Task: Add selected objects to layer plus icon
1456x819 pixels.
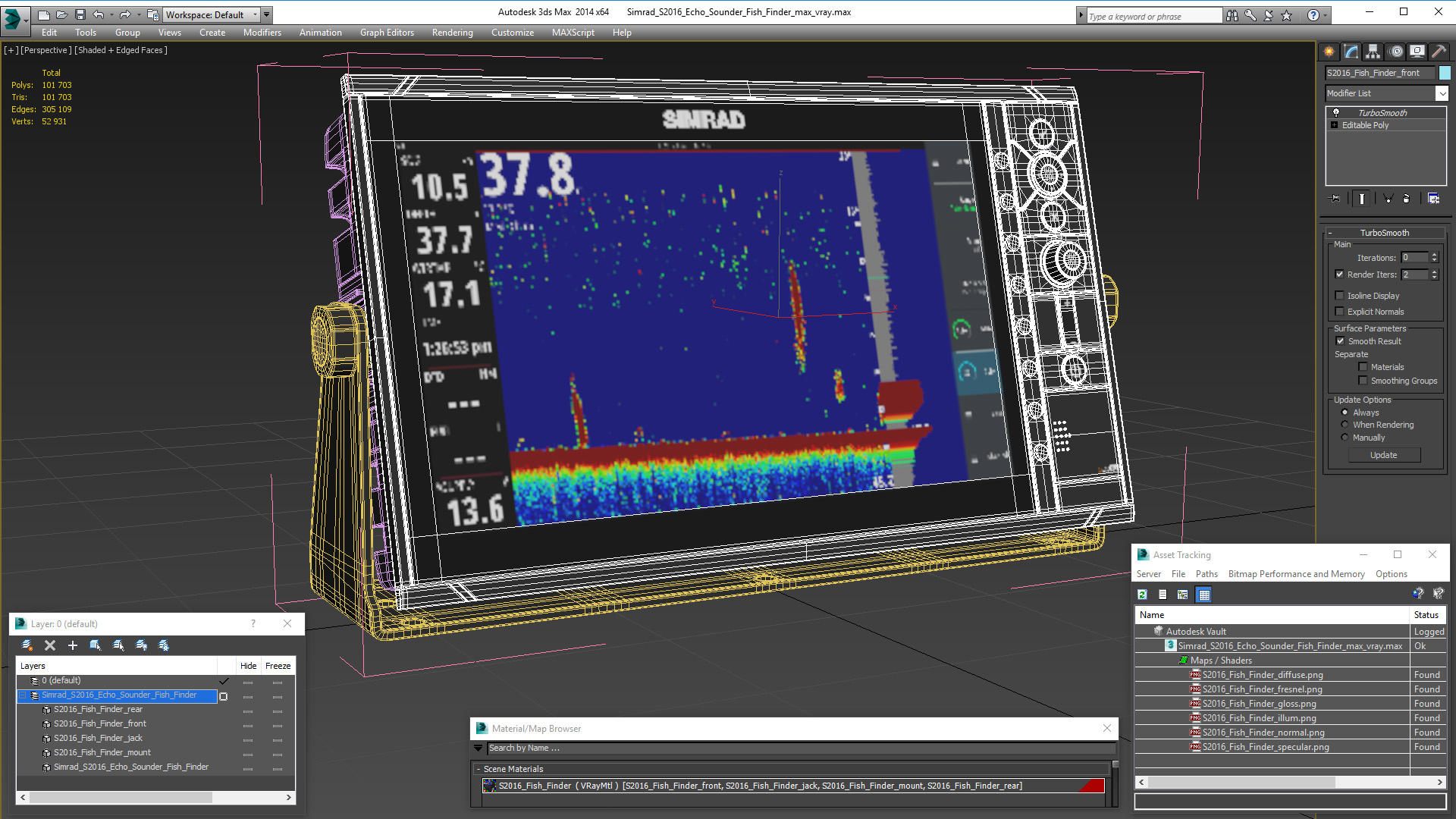Action: click(x=73, y=645)
